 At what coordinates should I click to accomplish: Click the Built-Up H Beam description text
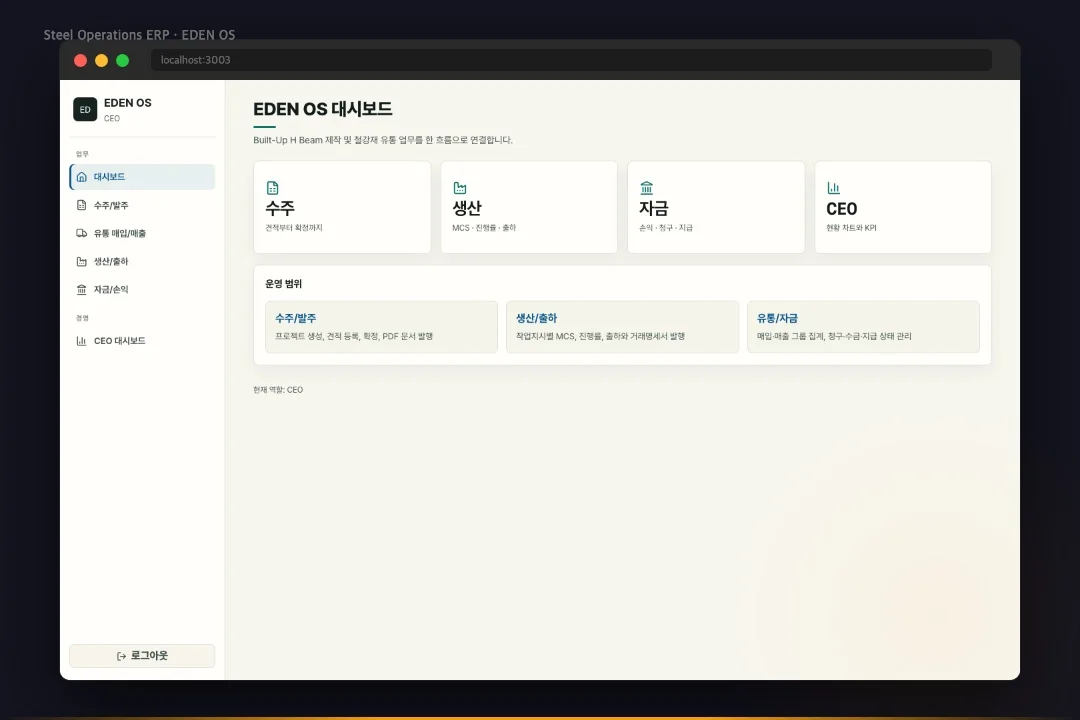click(x=383, y=140)
